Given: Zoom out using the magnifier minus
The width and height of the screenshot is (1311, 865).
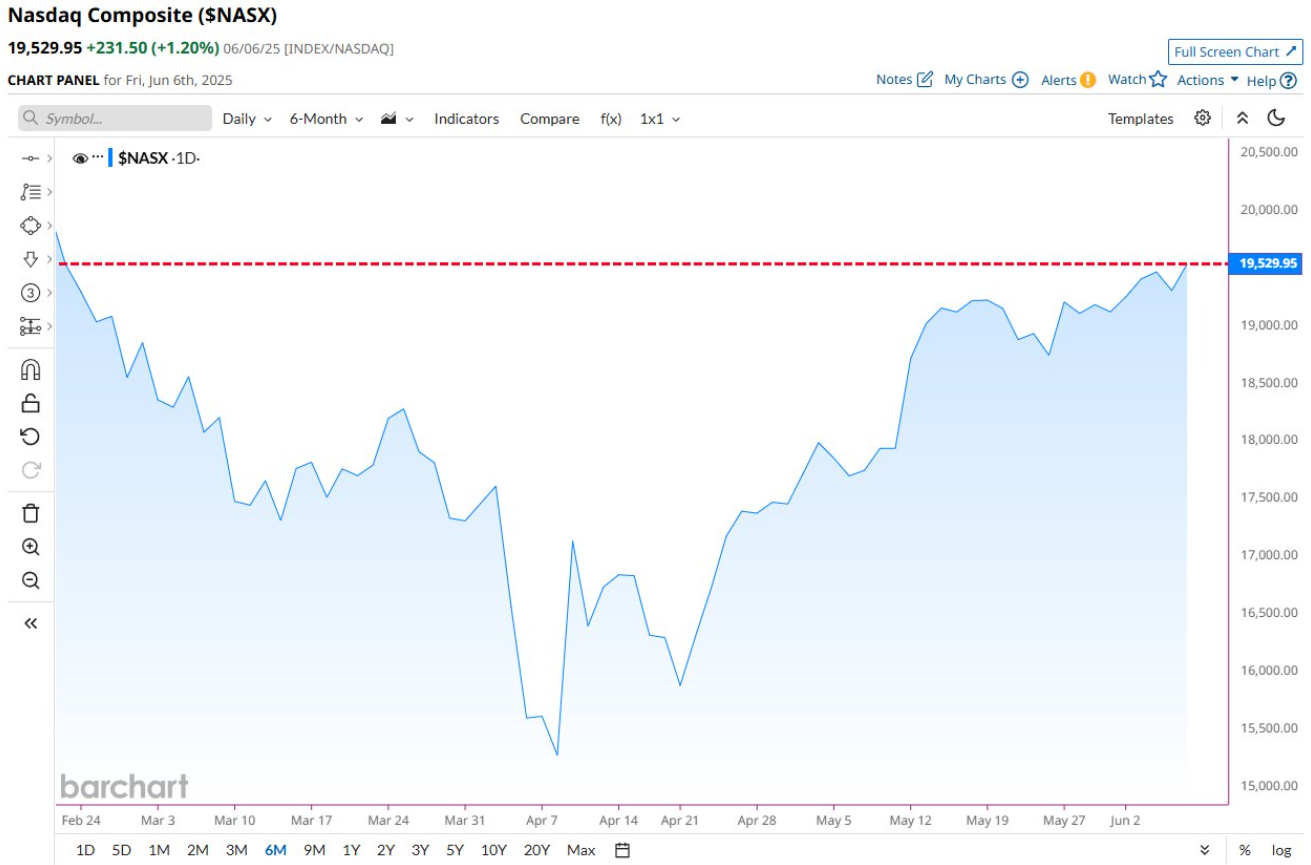Looking at the screenshot, I should 30,581.
